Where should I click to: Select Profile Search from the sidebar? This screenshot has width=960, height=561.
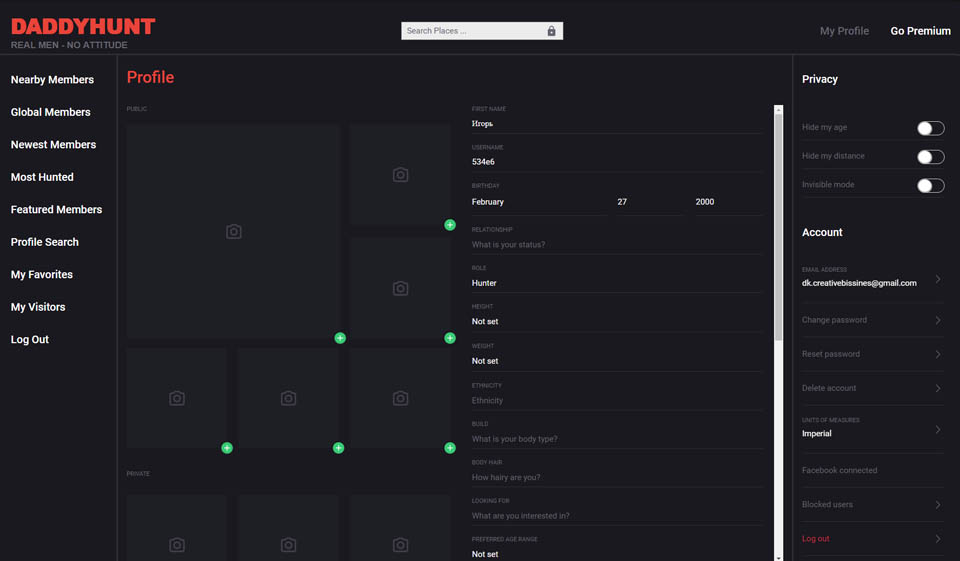pyautogui.click(x=45, y=242)
